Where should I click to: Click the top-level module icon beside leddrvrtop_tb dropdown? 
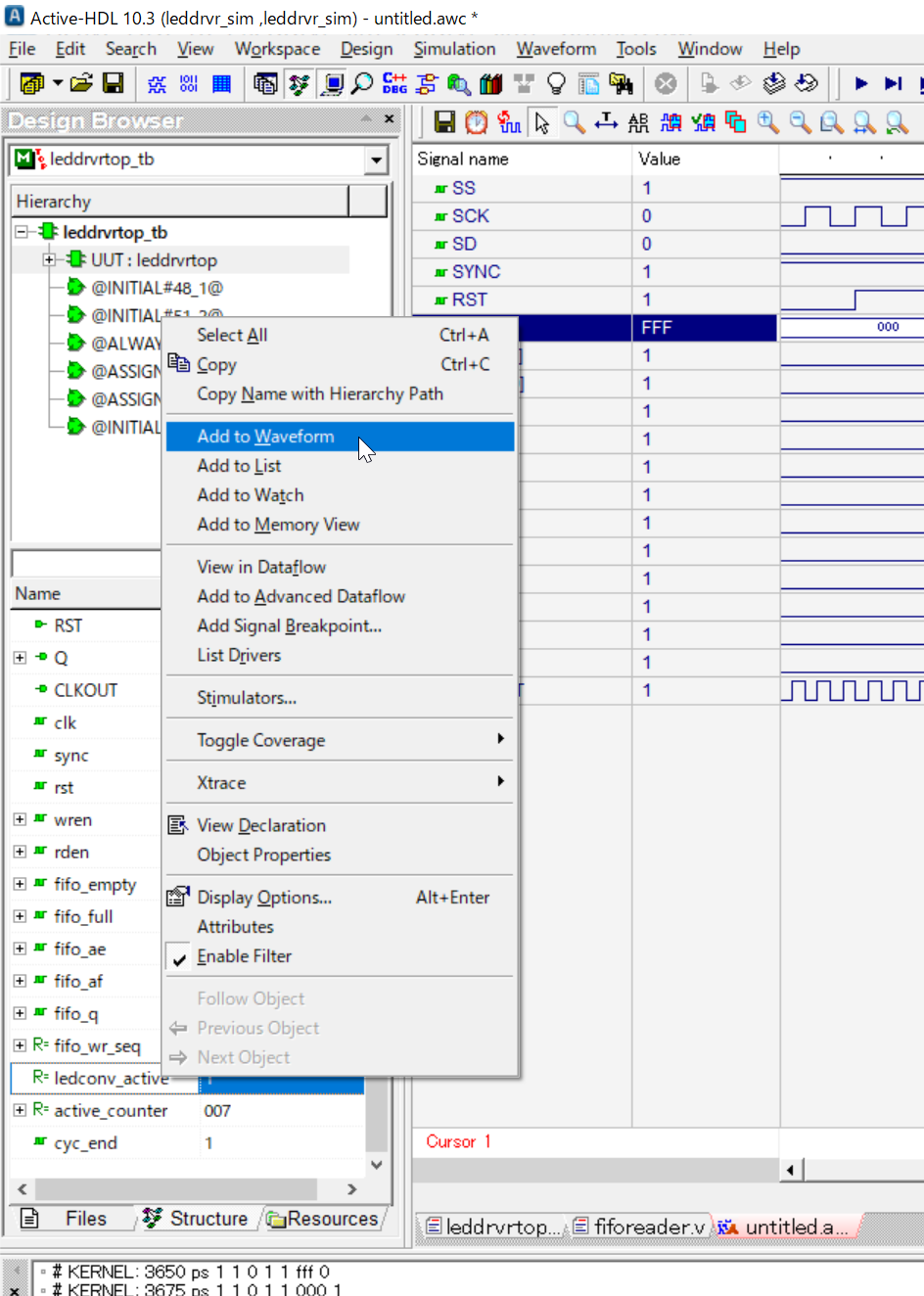30,159
